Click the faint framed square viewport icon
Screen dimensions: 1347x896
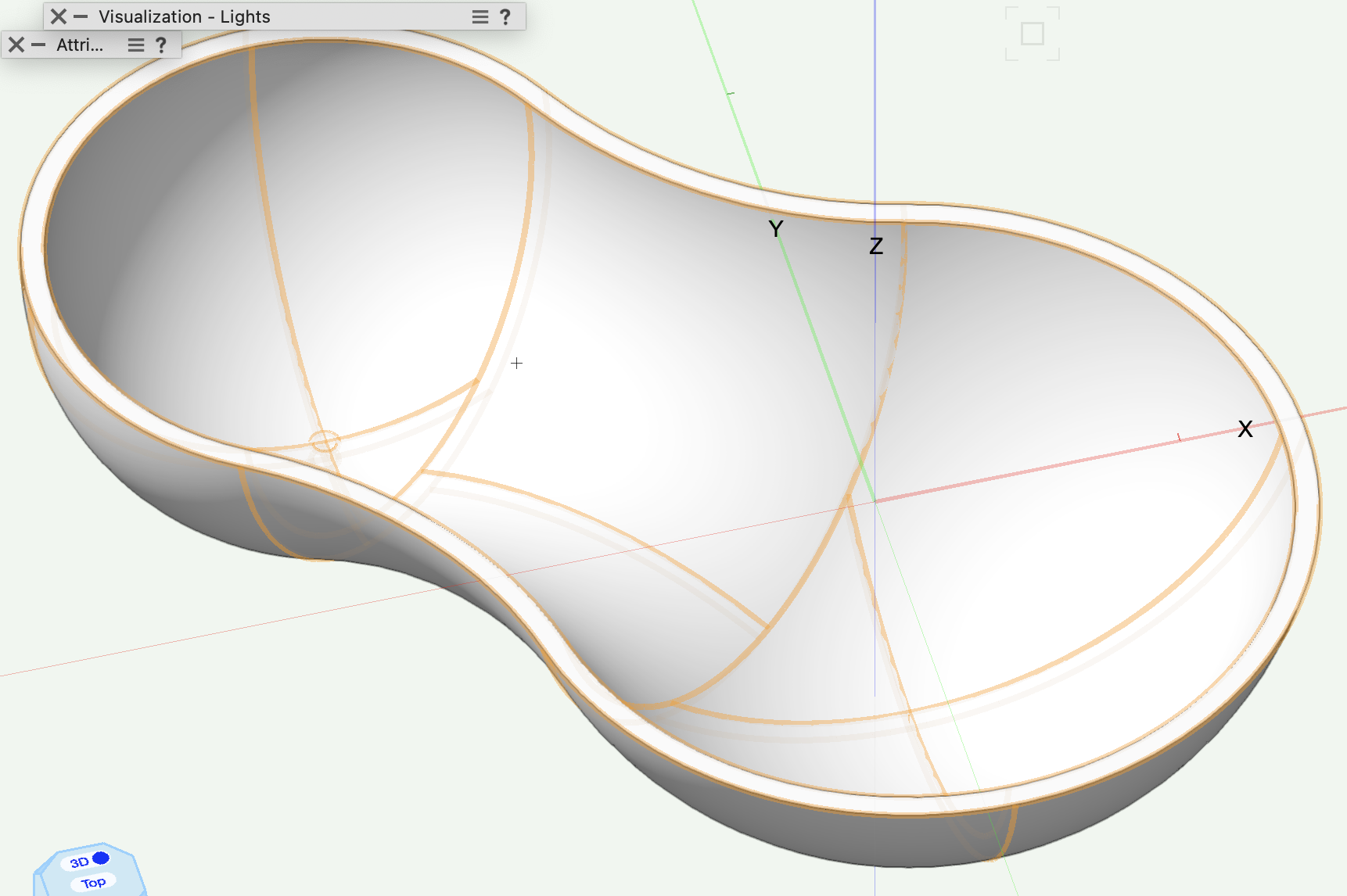click(x=1032, y=34)
